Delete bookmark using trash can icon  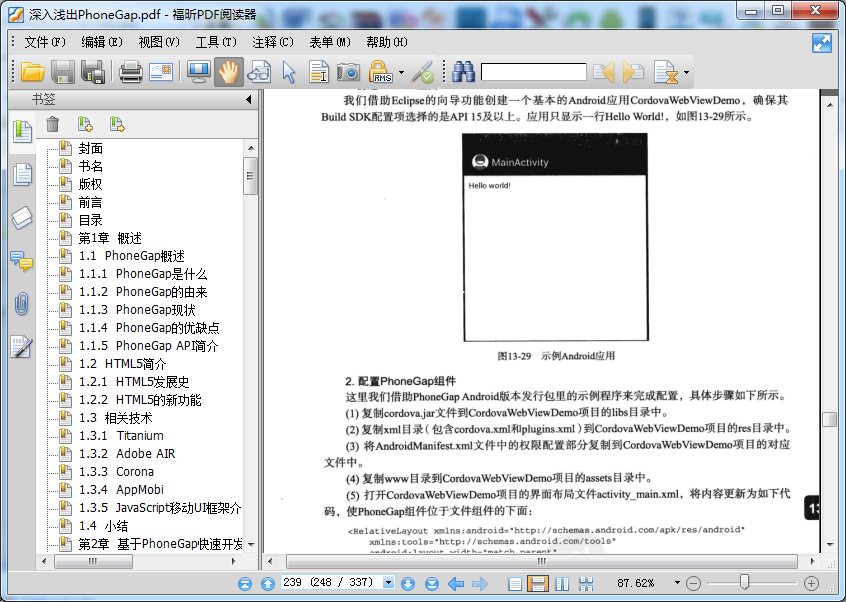click(x=52, y=124)
